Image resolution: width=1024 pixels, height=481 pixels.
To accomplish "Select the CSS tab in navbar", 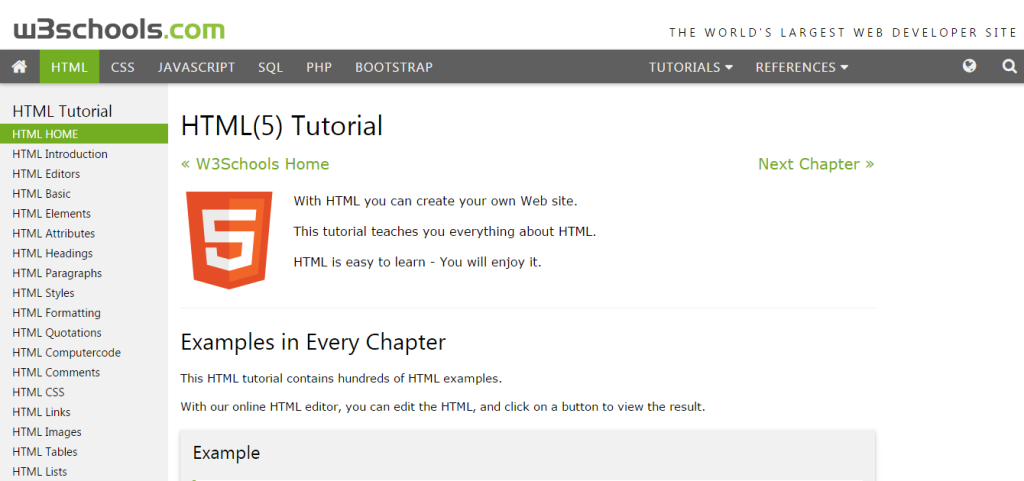I will (x=123, y=67).
